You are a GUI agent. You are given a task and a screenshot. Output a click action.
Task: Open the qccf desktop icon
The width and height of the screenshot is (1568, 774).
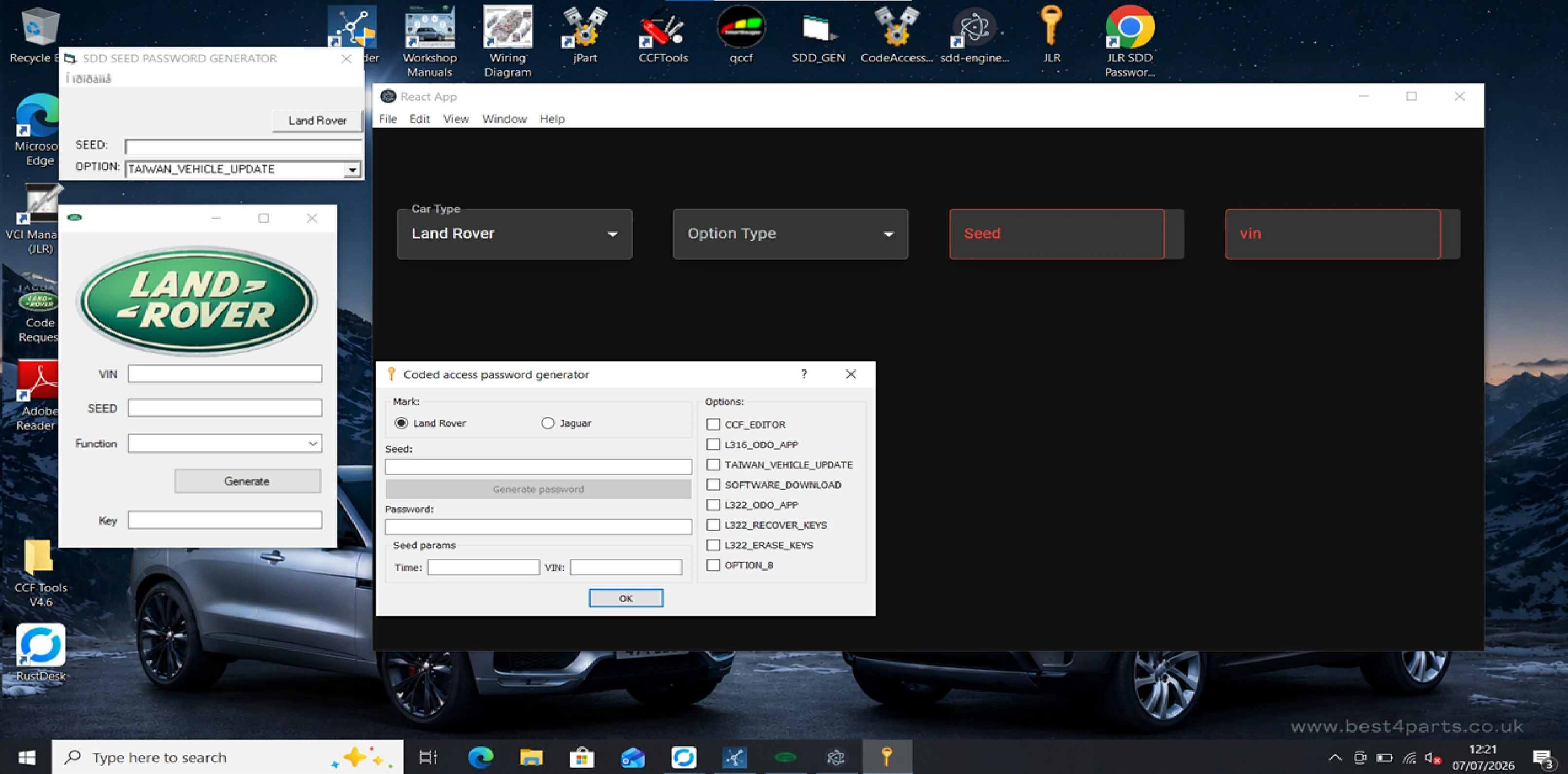(741, 36)
